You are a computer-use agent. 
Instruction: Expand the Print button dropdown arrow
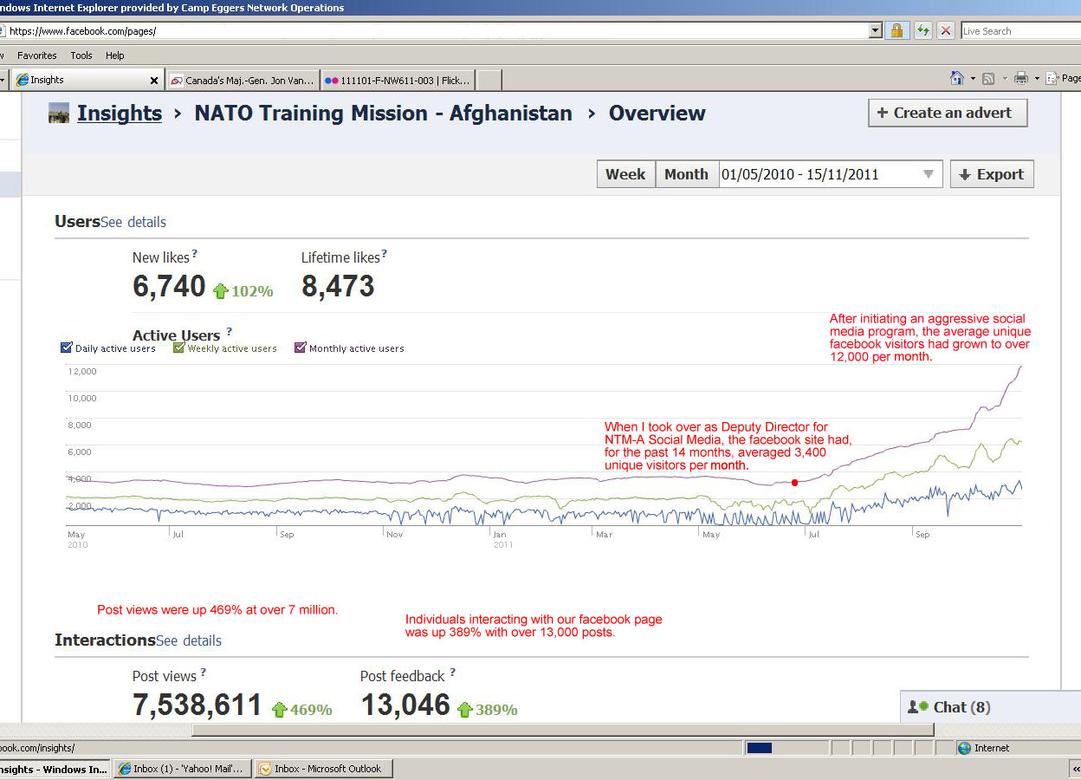(x=1037, y=79)
